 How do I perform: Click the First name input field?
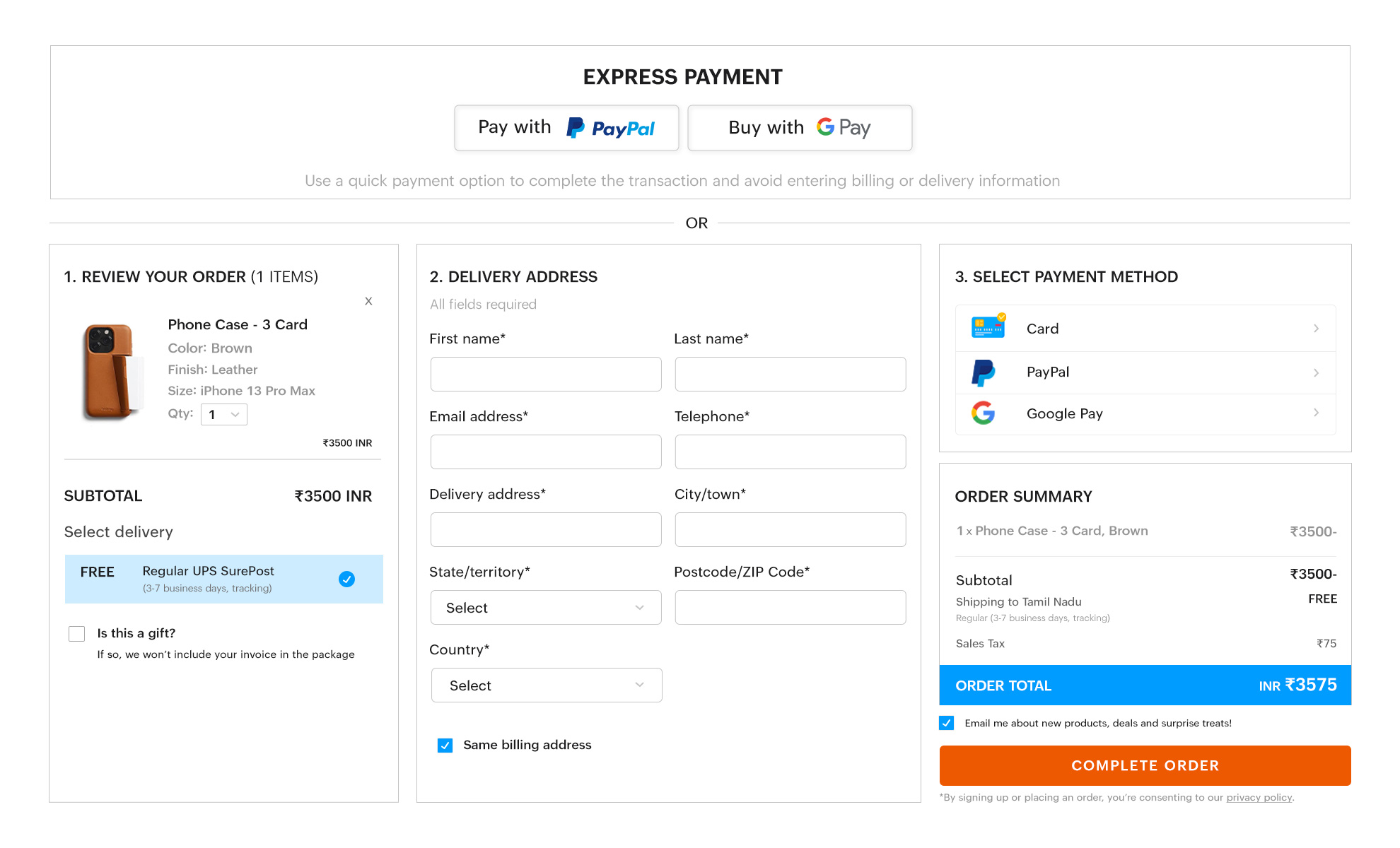(545, 374)
